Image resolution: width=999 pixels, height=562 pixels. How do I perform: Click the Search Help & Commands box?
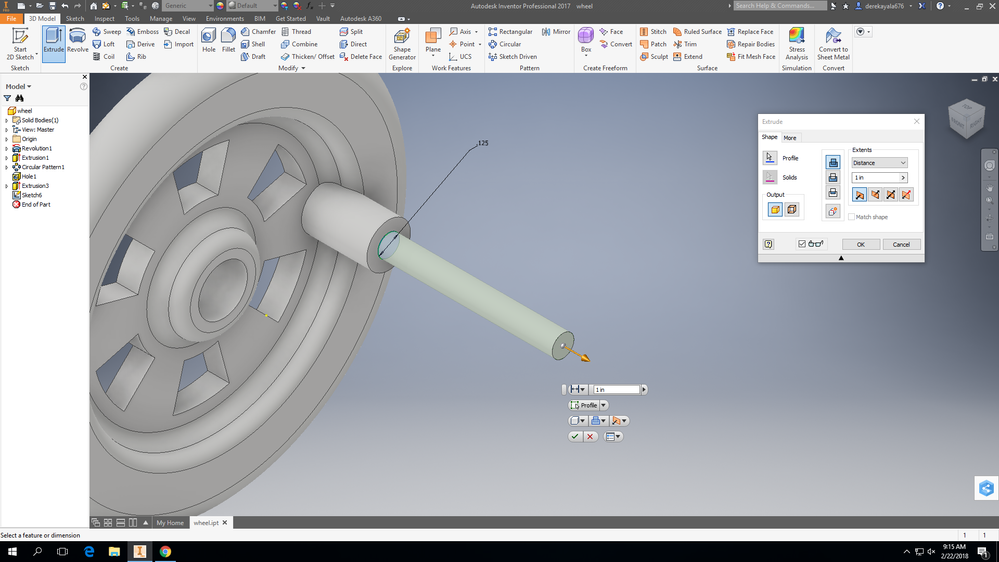[780, 6]
